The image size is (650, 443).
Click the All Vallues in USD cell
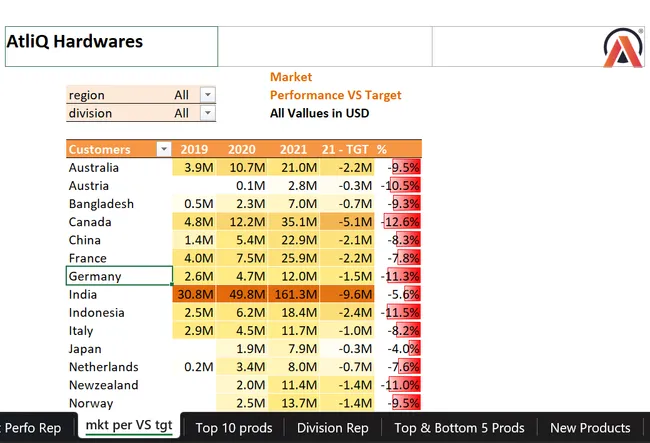click(x=319, y=113)
